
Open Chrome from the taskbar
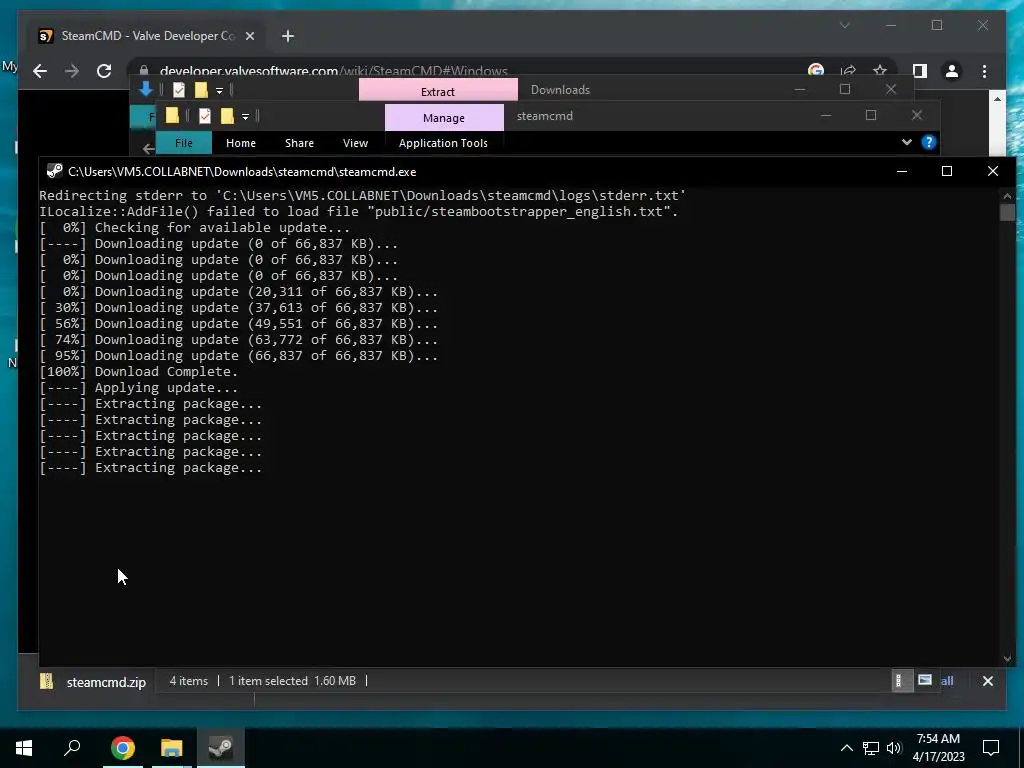(122, 748)
